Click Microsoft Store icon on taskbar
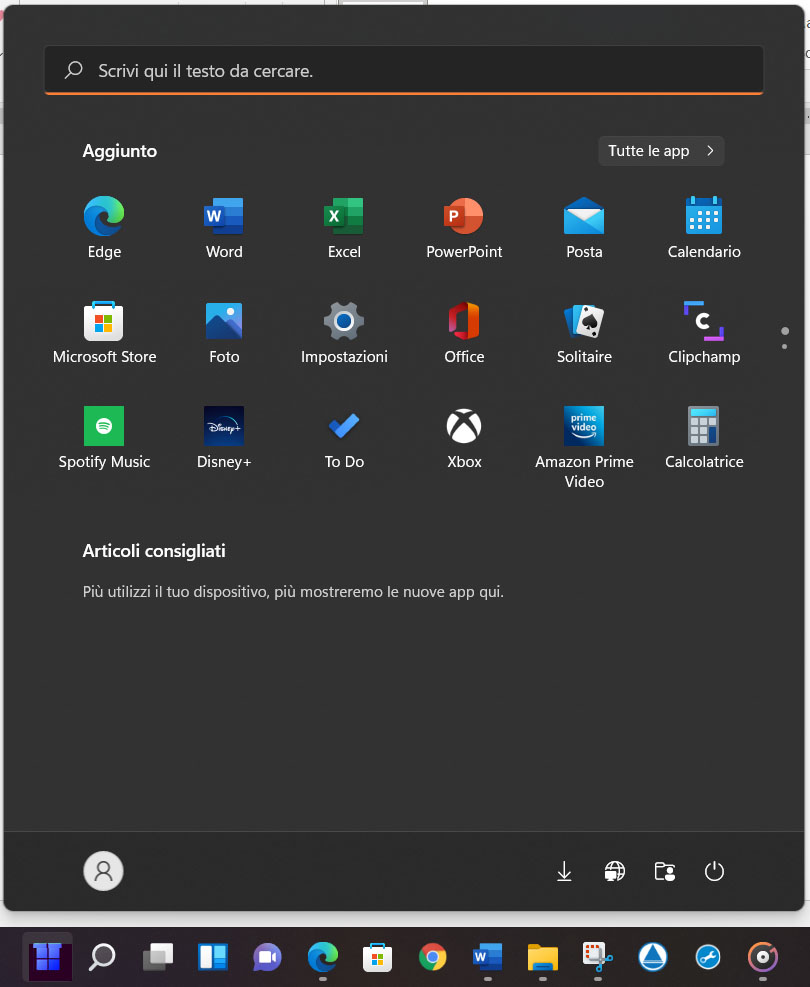 coord(378,957)
